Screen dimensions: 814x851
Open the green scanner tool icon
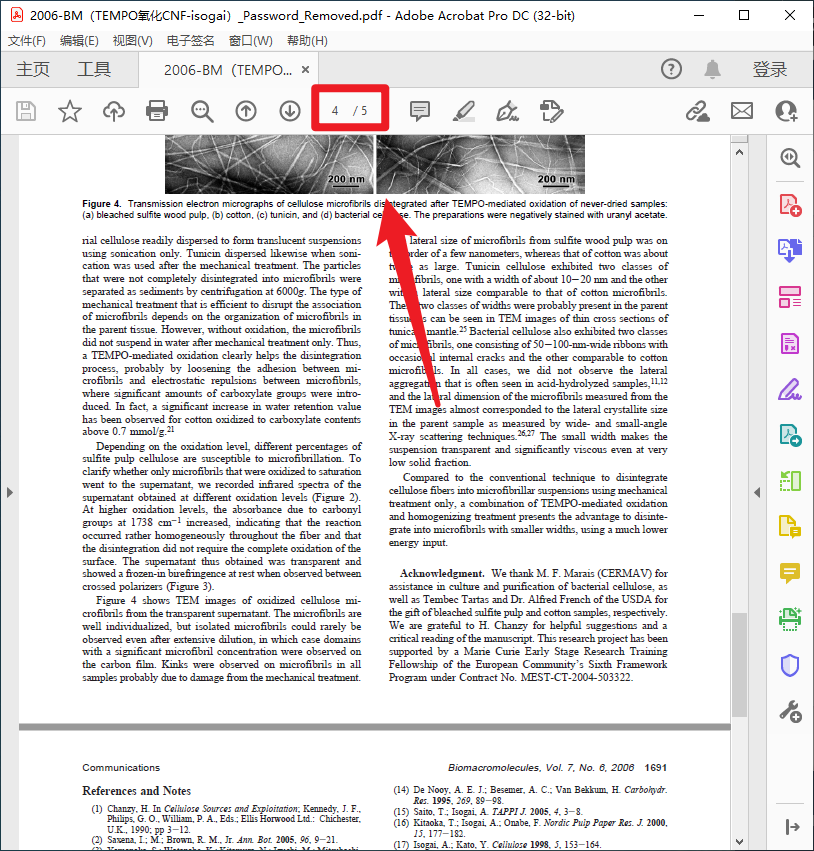click(790, 619)
